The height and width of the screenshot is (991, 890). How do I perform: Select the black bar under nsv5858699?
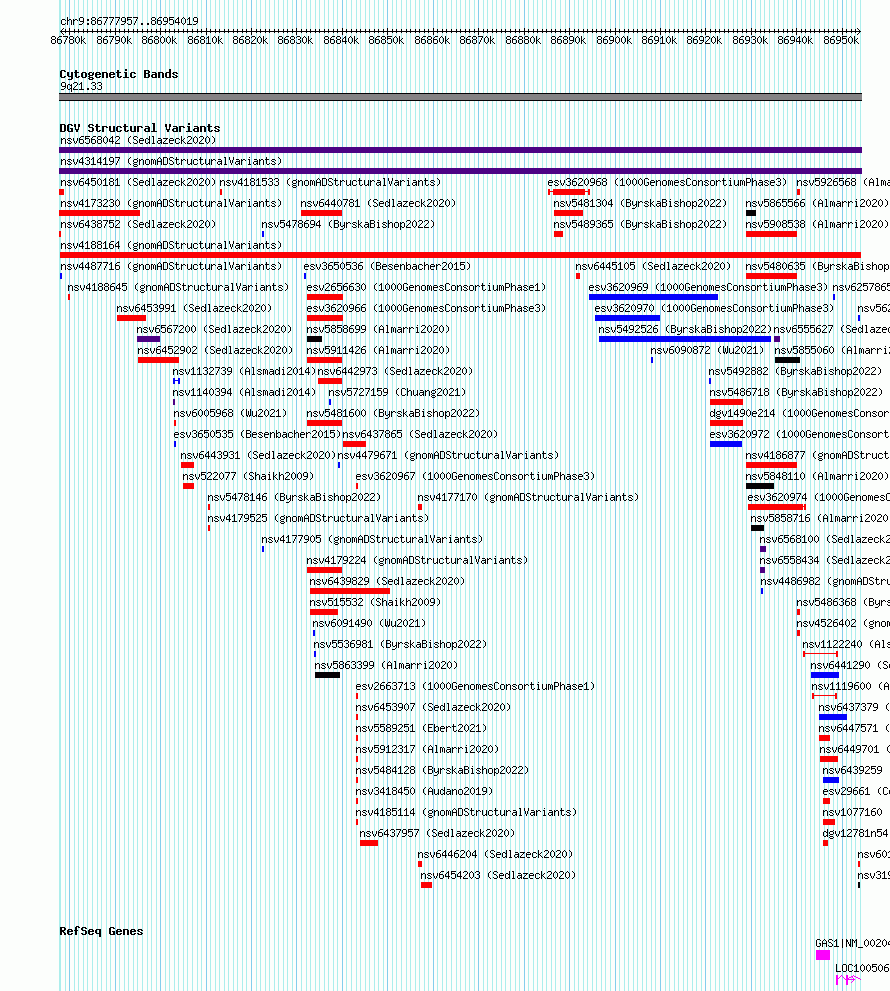tap(314, 339)
